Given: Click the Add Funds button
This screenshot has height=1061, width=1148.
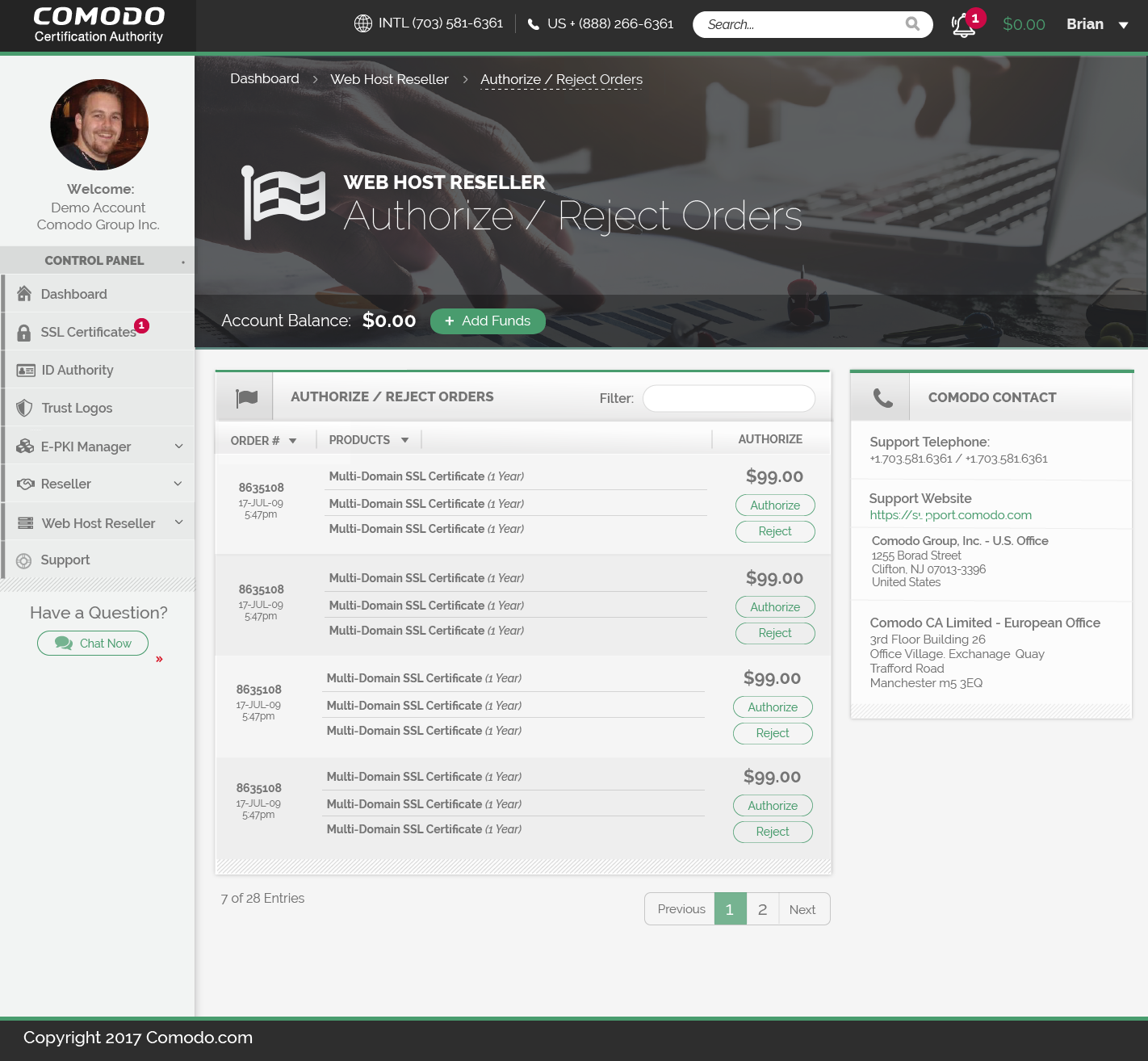Looking at the screenshot, I should (x=488, y=321).
